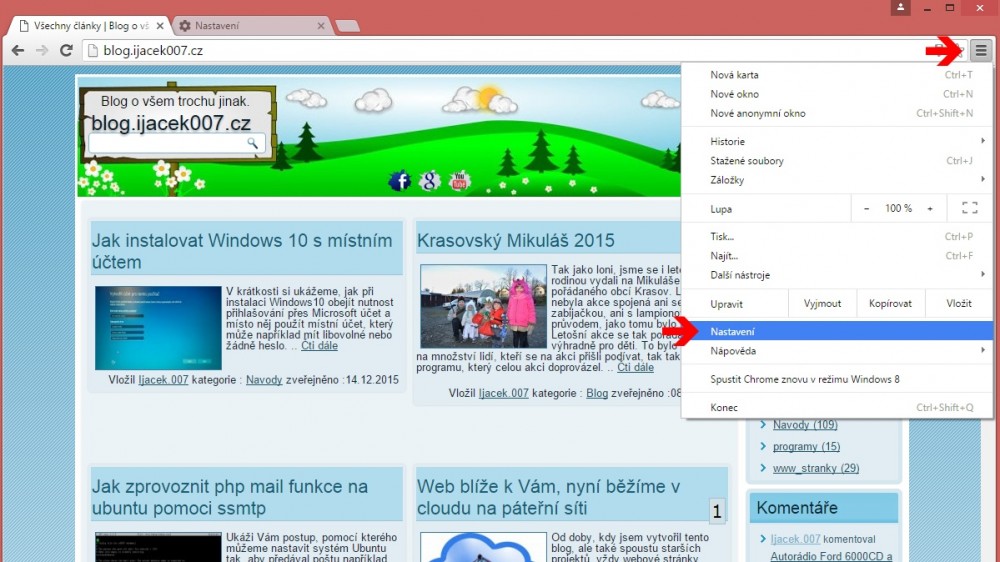Screen dimensions: 1000x562
Task: Open the blog's YouTube icon link
Action: click(x=460, y=181)
